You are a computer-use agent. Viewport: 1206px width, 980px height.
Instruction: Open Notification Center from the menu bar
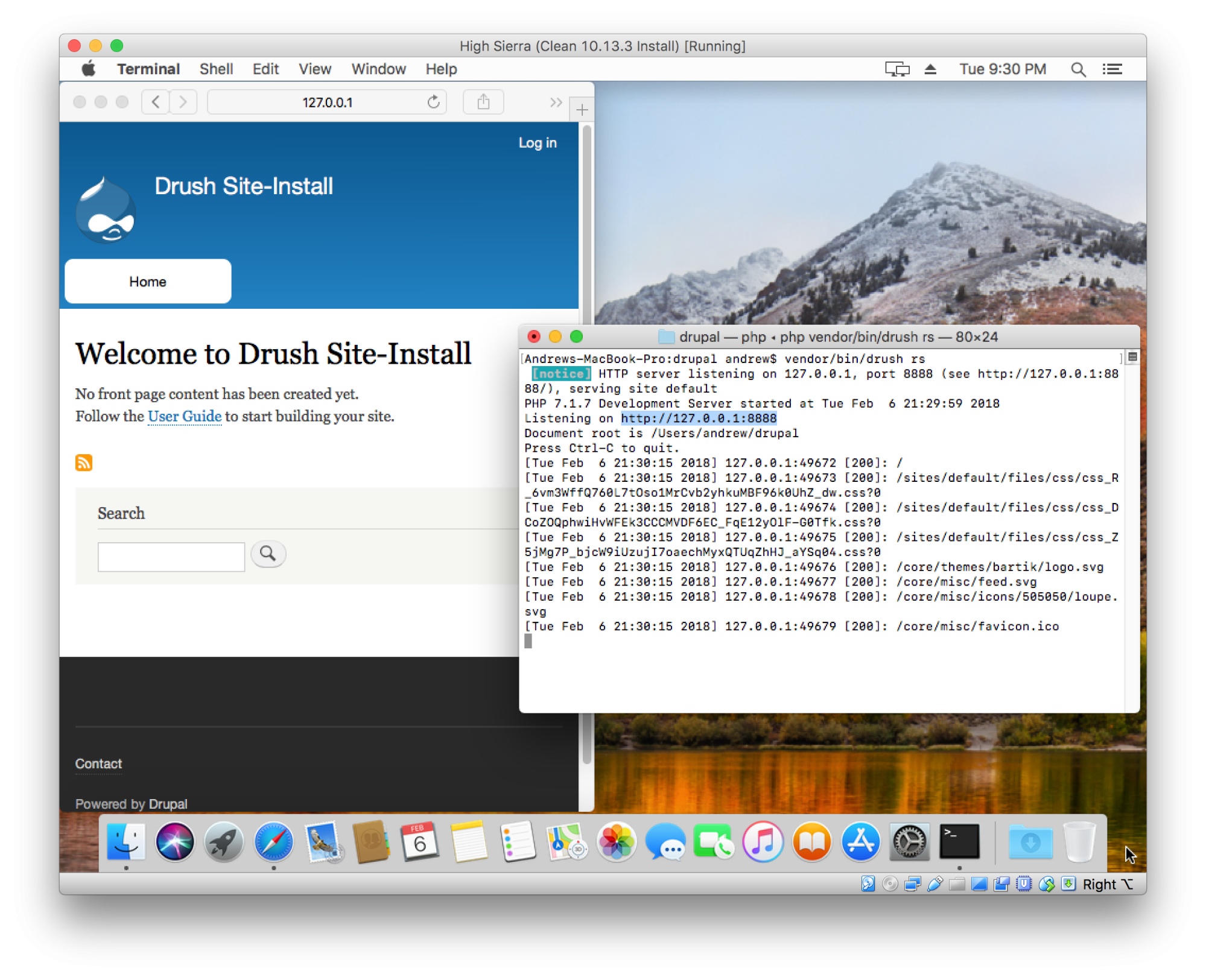tap(1112, 69)
